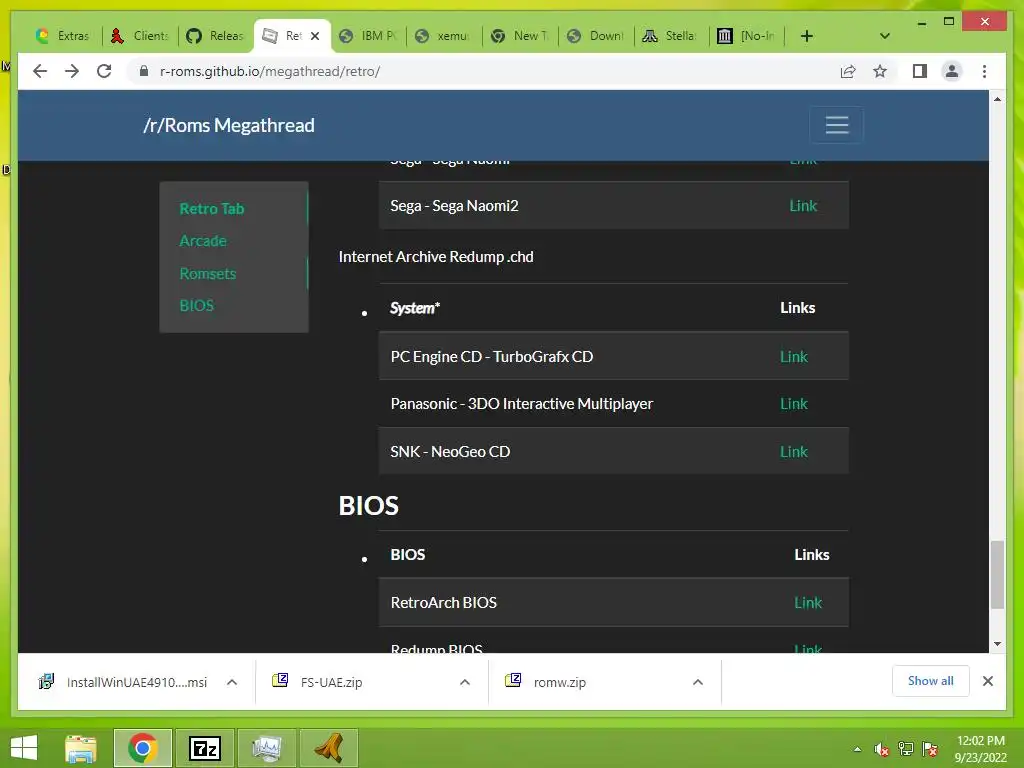Show all downloads
The height and width of the screenshot is (768, 1024).
931,681
